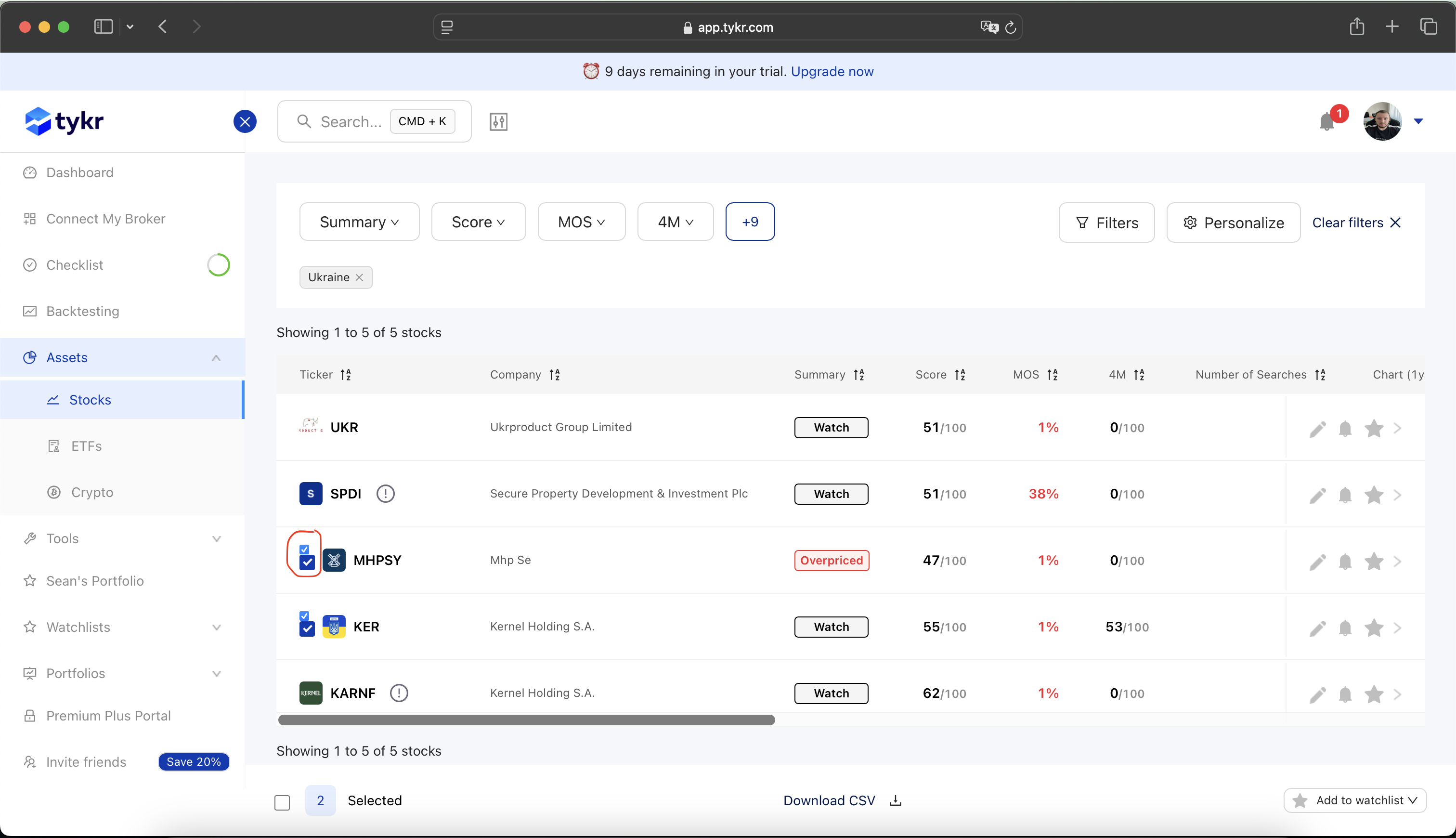Sort by Ticker column
1456x838 pixels.
(346, 375)
